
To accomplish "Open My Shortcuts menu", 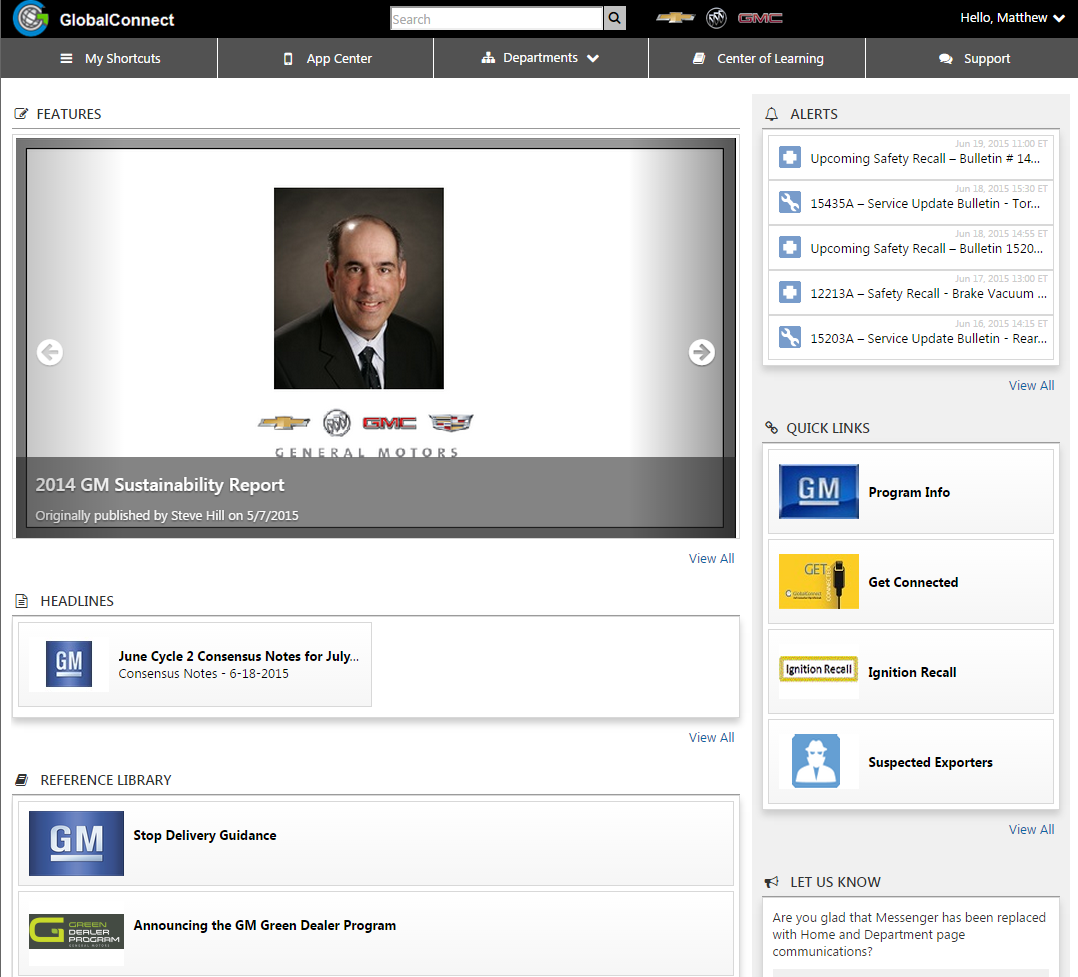I will tap(109, 58).
